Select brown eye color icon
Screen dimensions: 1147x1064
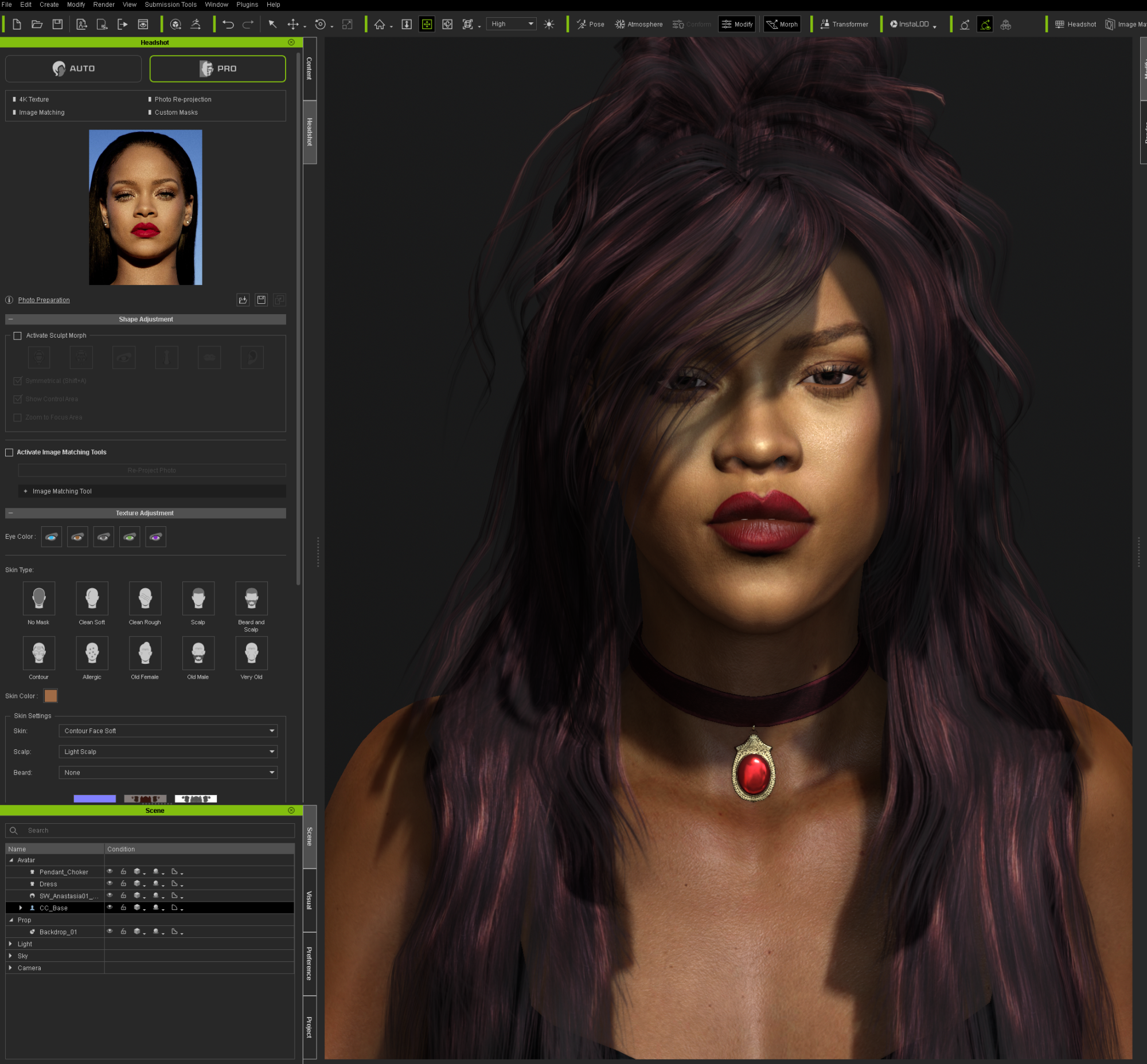click(78, 537)
